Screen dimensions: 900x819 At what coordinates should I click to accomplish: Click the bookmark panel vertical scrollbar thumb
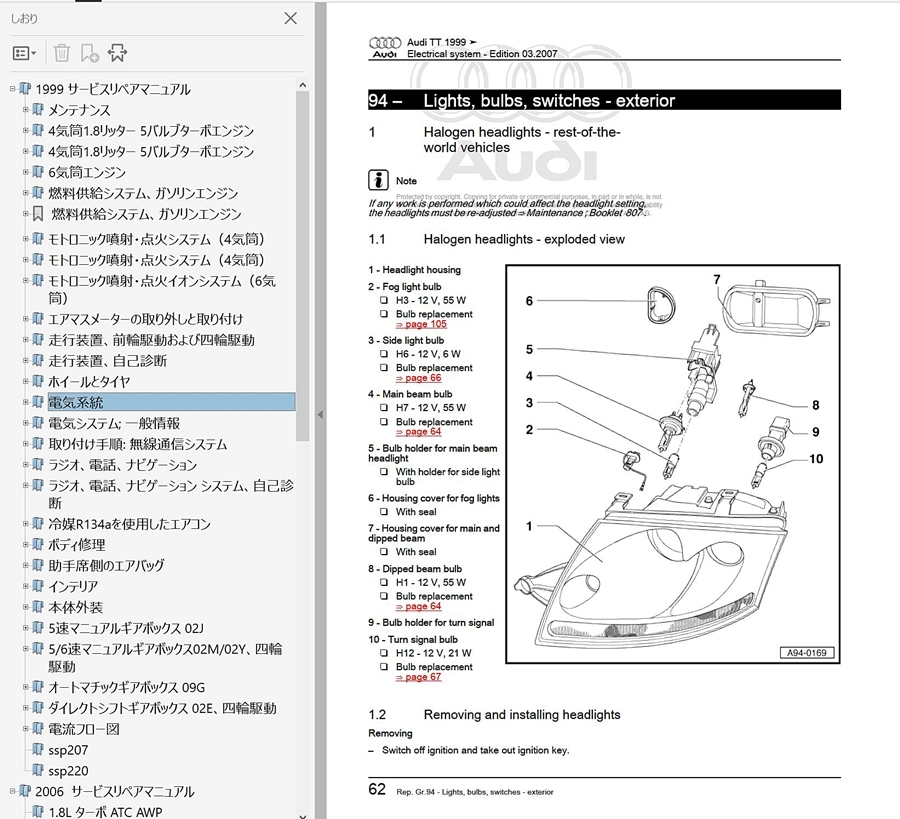point(302,266)
